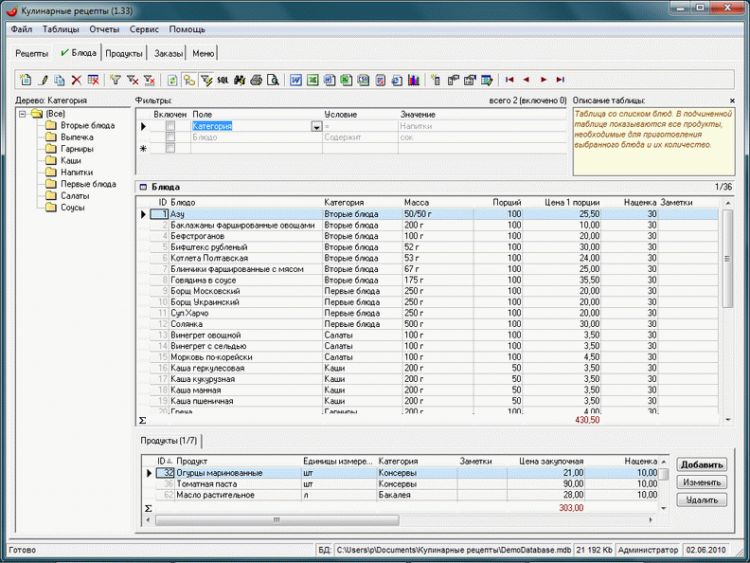Select the Напитки category in tree

74,172
